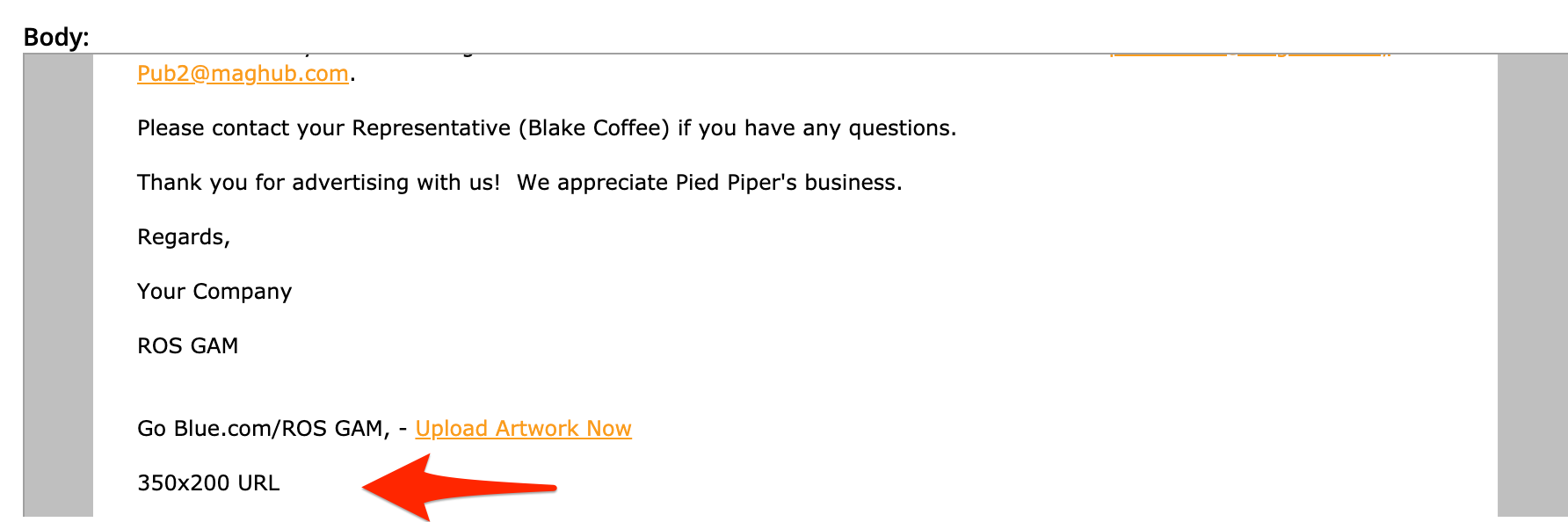Place cursor on the Regards, line

184,237
